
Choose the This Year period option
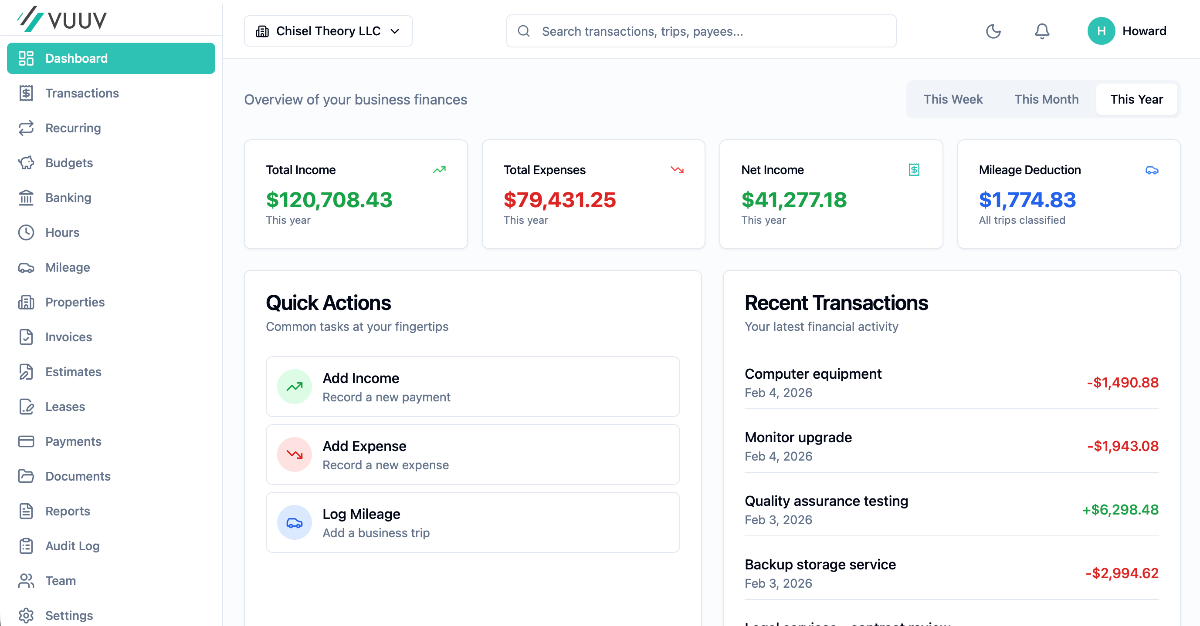[x=1136, y=99]
